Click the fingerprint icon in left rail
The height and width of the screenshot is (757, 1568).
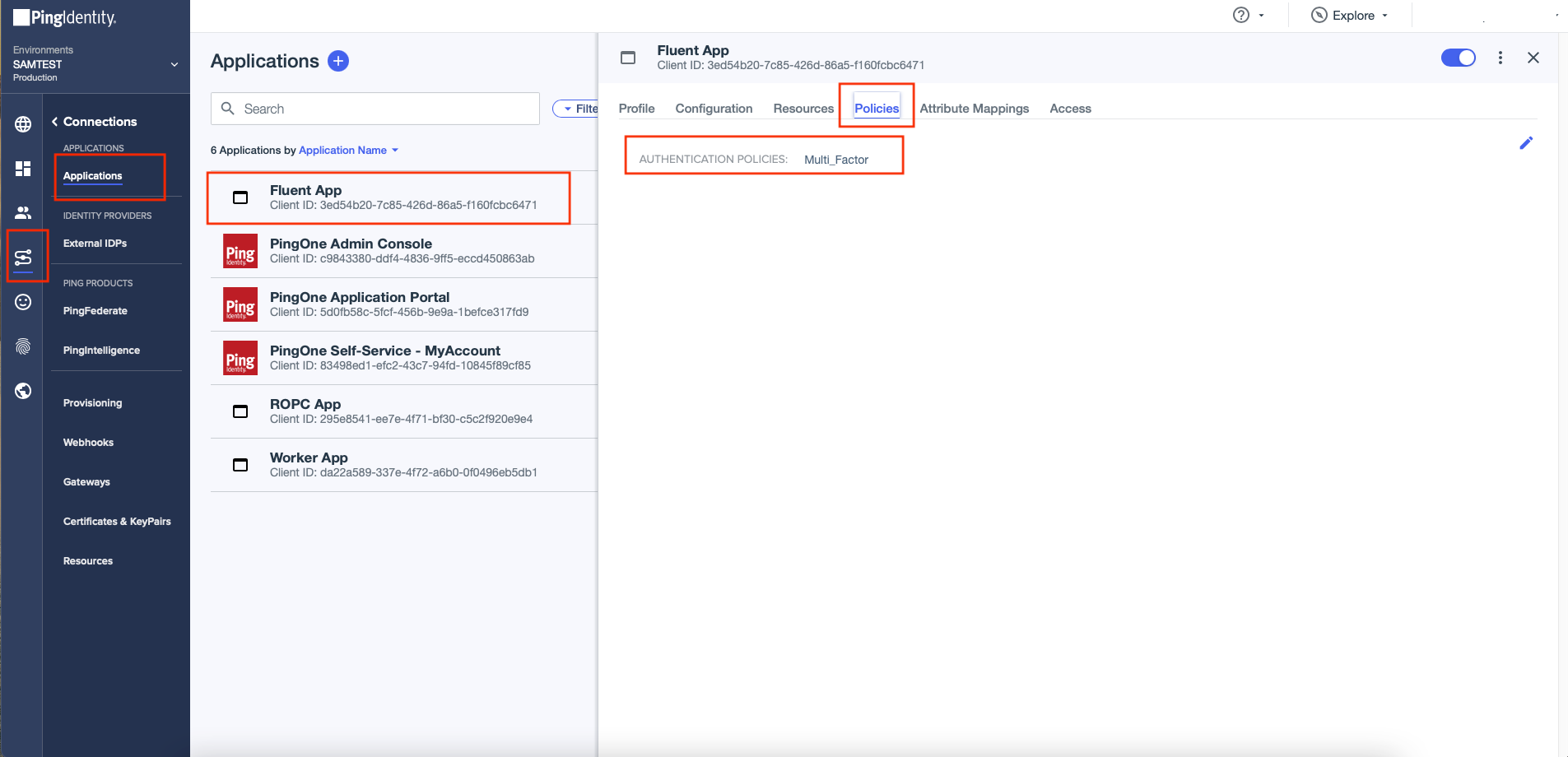(23, 346)
